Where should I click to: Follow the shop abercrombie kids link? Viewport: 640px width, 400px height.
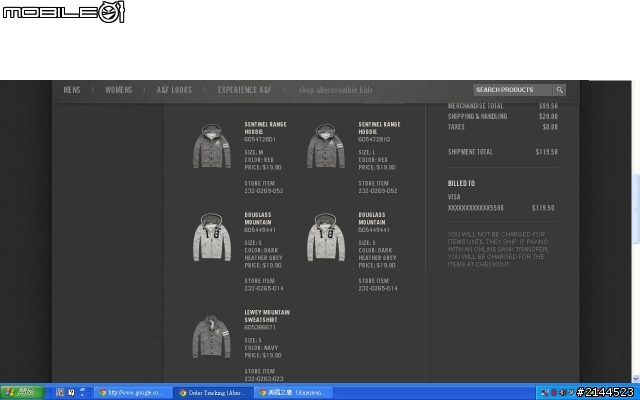[336, 90]
